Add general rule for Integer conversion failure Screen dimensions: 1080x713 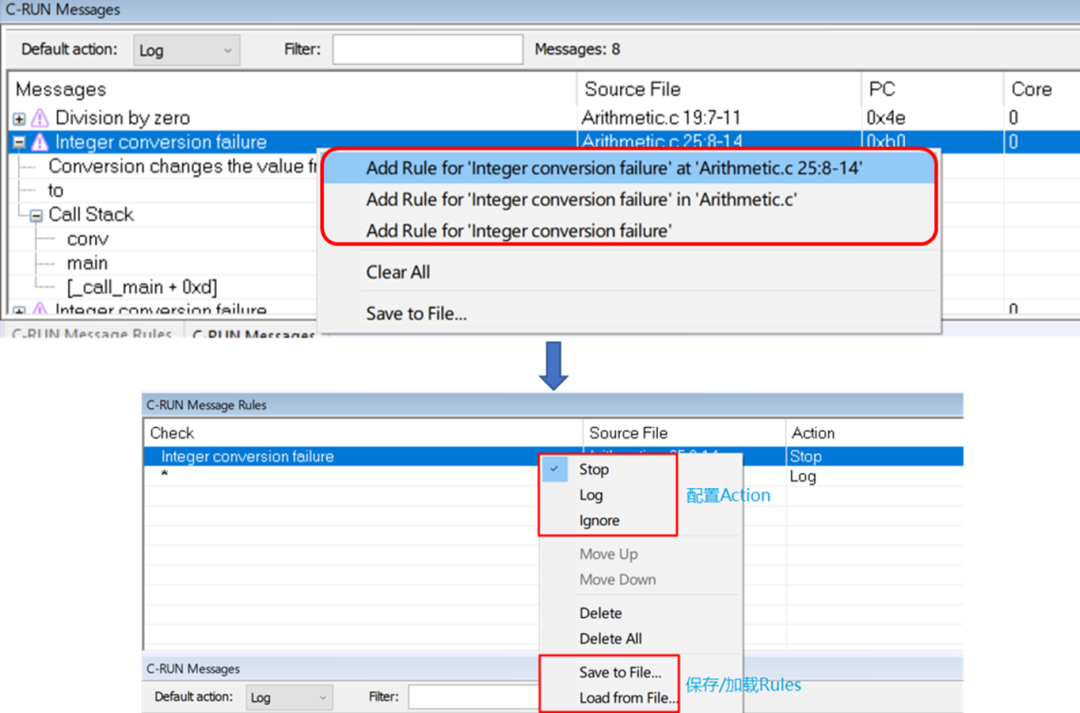click(x=518, y=231)
